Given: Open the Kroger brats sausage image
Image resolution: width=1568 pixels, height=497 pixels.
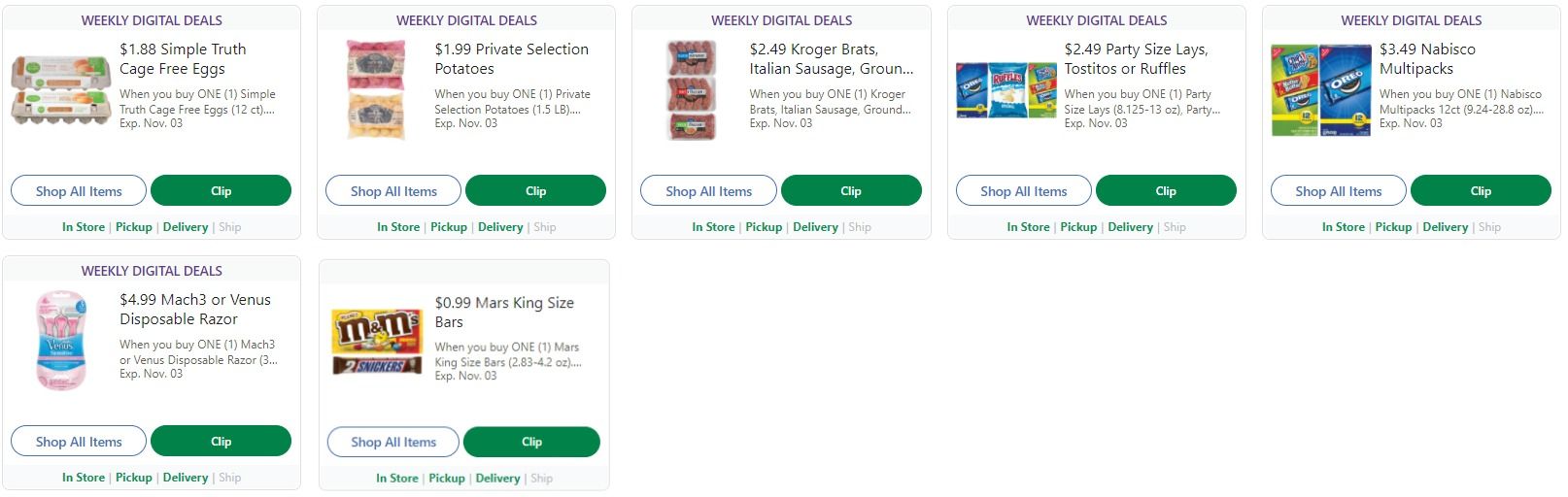Looking at the screenshot, I should [x=691, y=90].
